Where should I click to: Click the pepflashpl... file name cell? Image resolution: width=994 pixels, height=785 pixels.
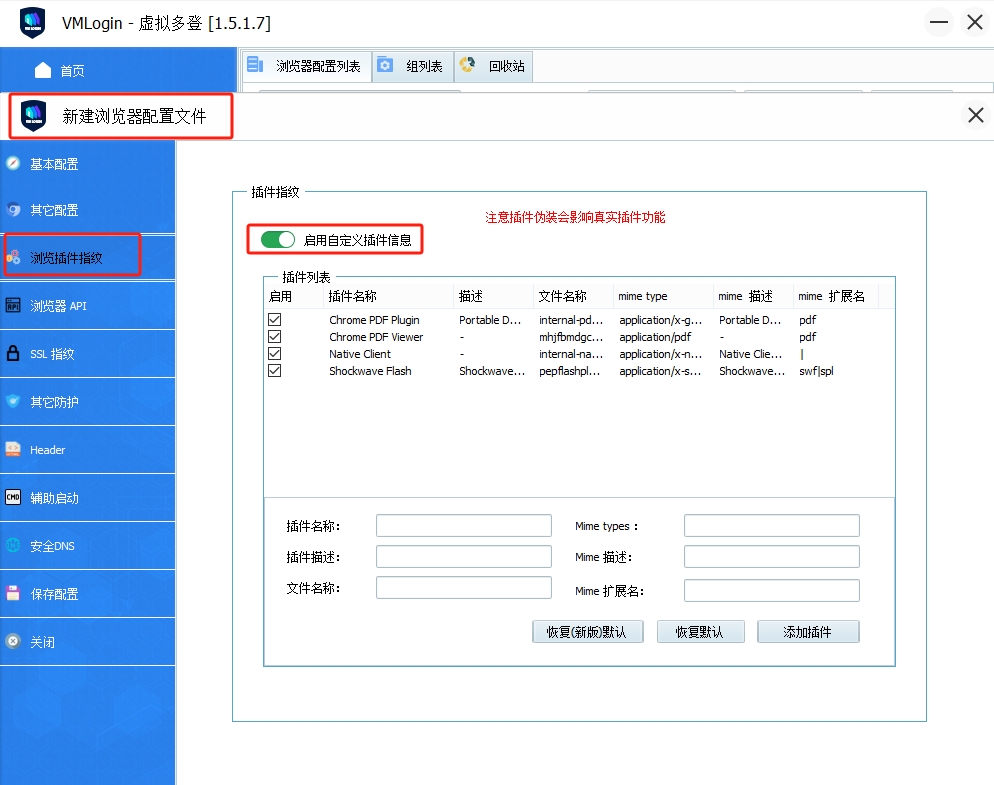pos(569,371)
